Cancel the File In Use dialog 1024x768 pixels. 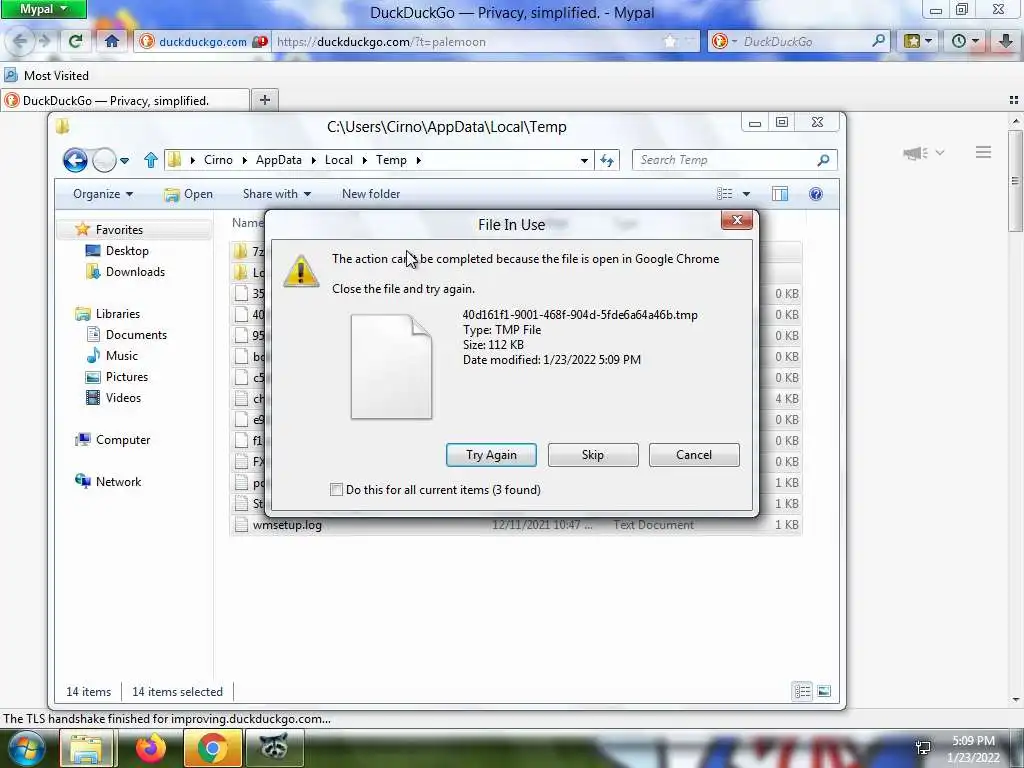[x=694, y=455]
